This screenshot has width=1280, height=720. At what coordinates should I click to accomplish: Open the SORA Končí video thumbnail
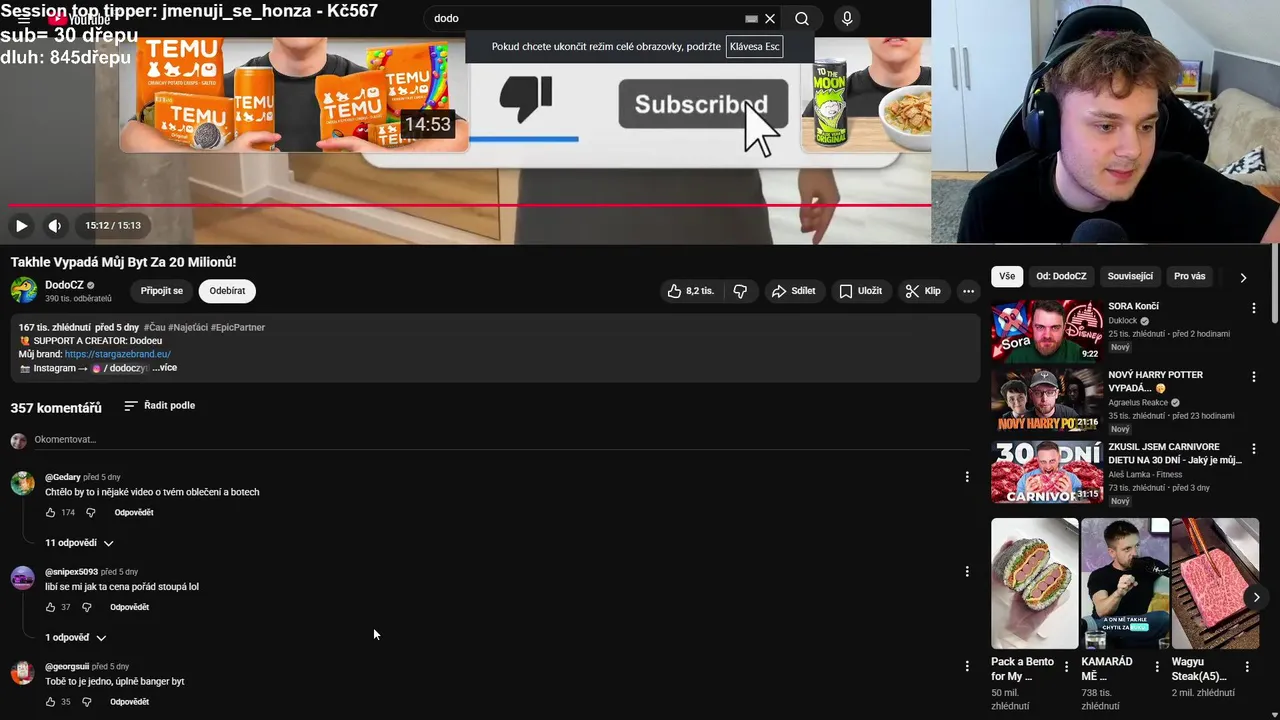click(1047, 331)
